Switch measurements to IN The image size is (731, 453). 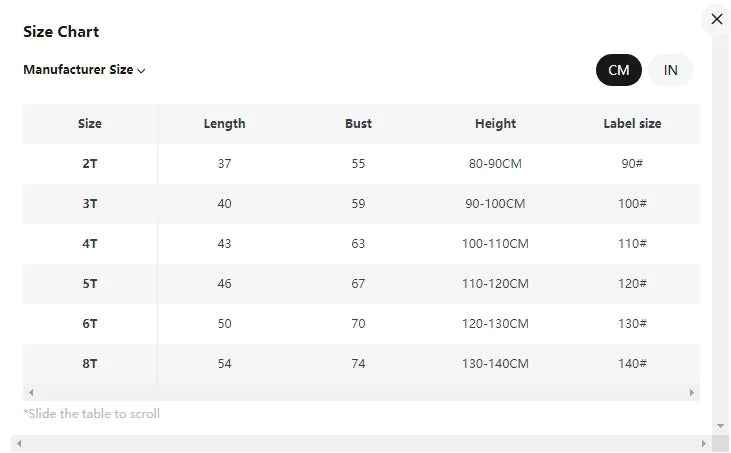click(x=671, y=70)
